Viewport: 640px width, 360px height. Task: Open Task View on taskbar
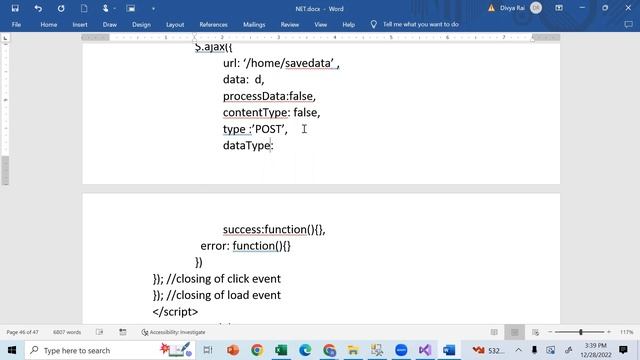[208, 350]
